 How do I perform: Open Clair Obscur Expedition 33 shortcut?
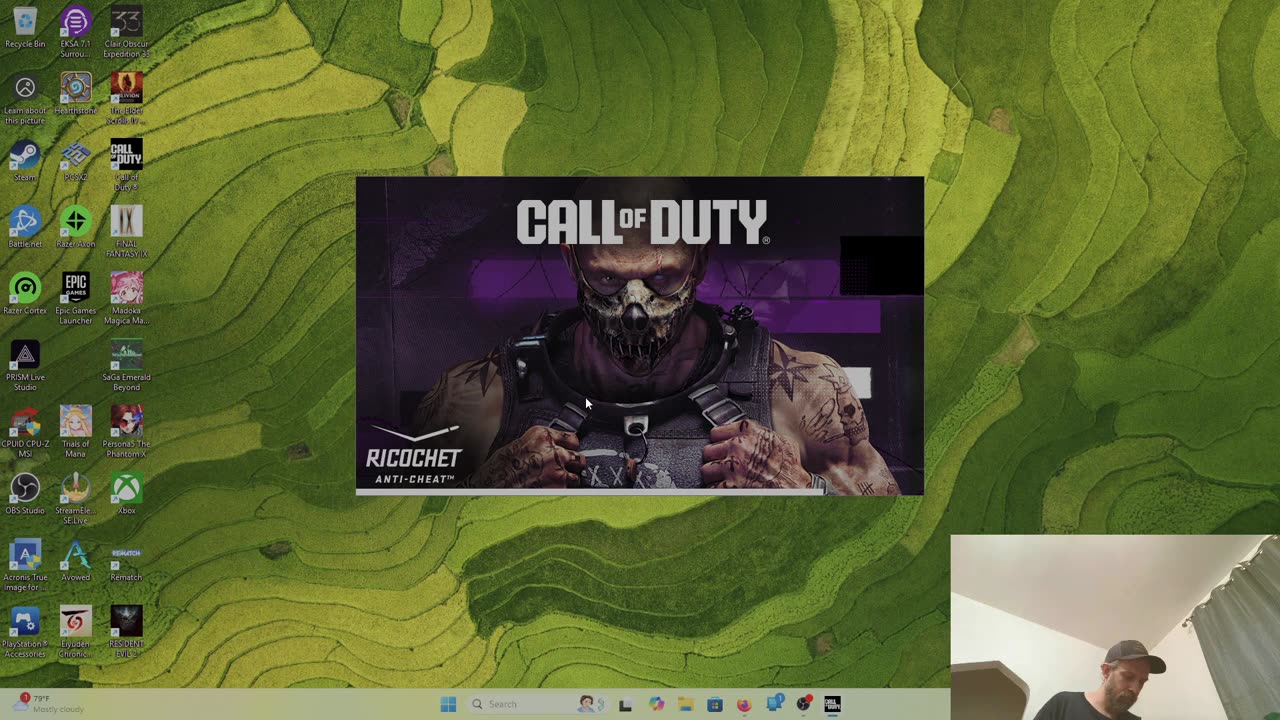126,32
